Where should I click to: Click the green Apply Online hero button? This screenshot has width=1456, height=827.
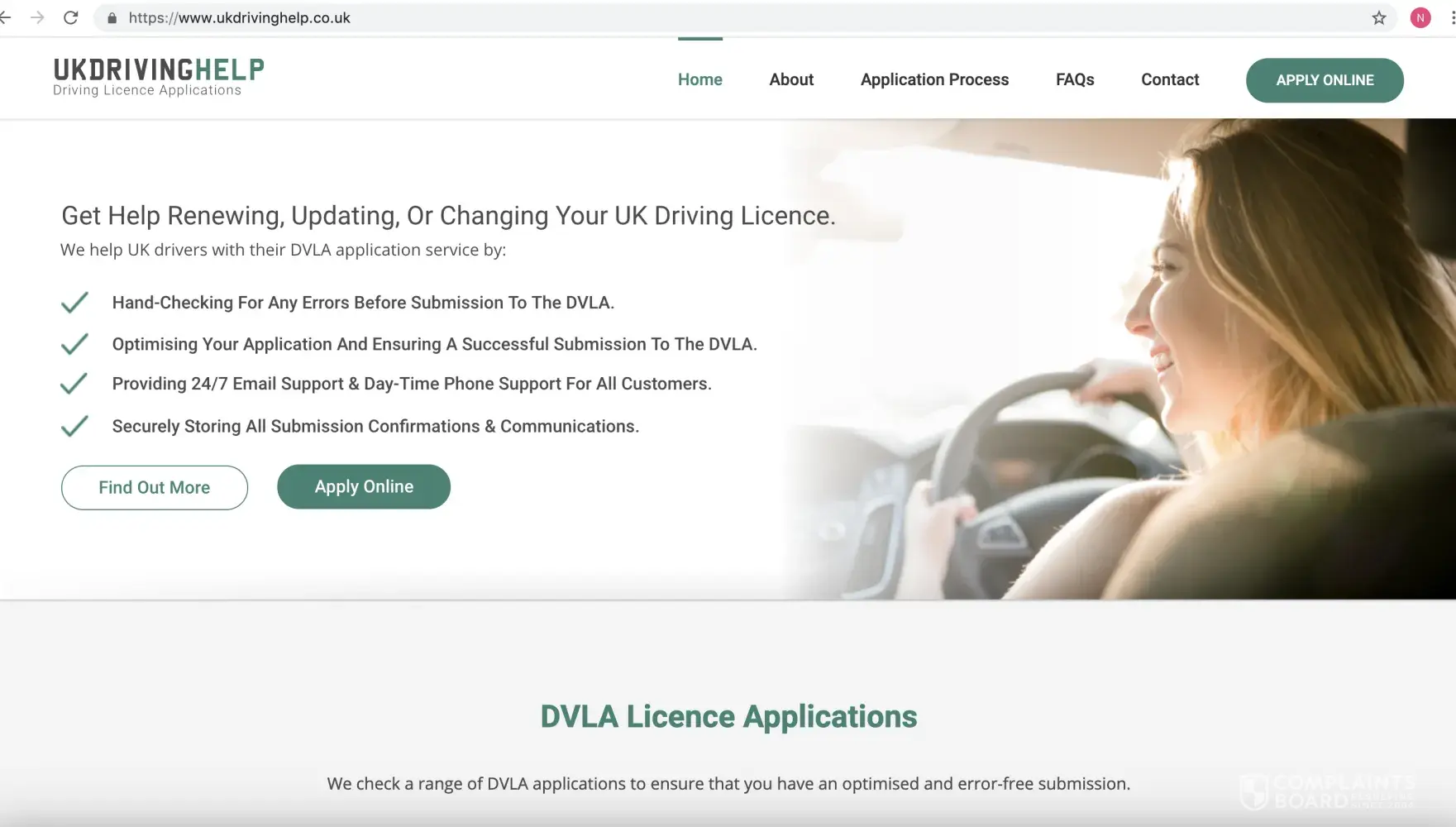[x=364, y=486]
